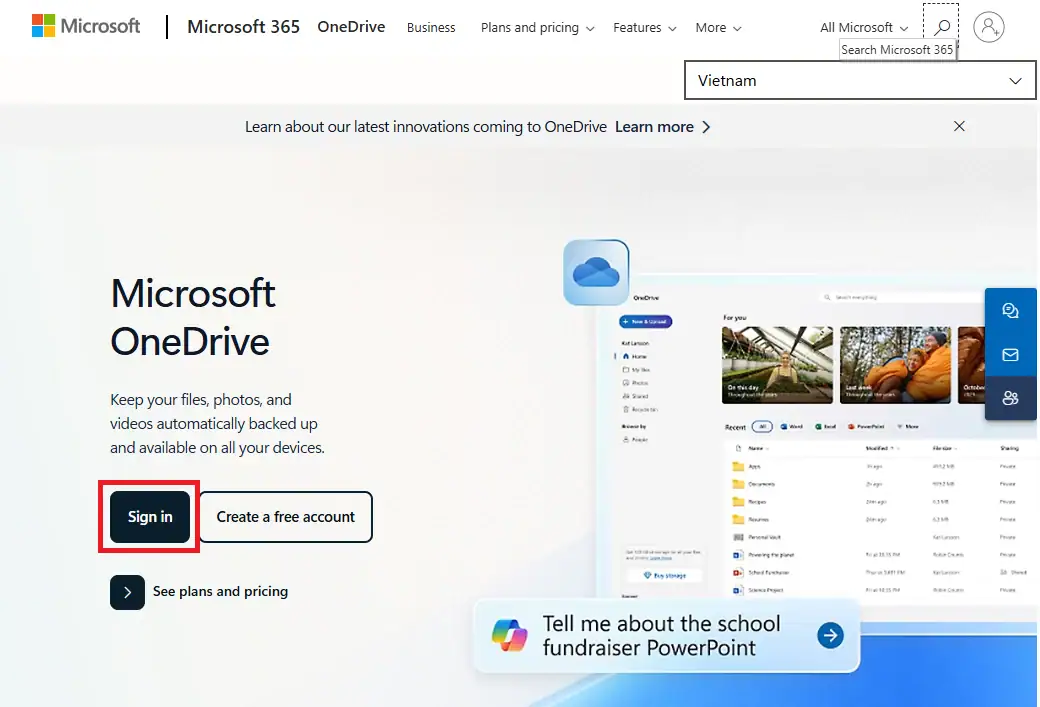Viewport: 1040px width, 707px height.
Task: Follow the See plans and pricing link
Action: pos(219,592)
